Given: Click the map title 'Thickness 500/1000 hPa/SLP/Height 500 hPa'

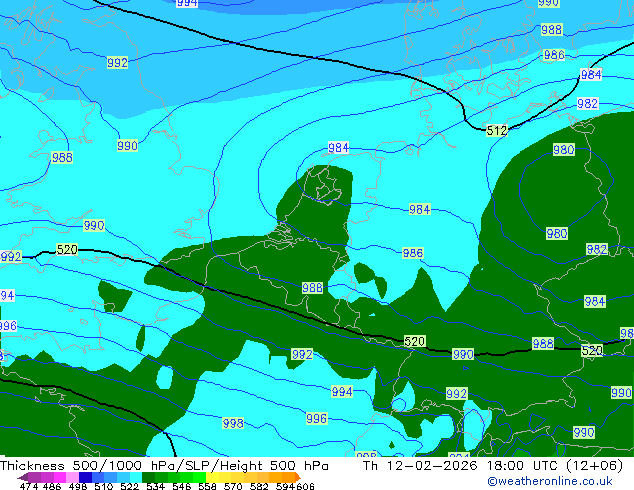Looking at the screenshot, I should click(x=164, y=466).
